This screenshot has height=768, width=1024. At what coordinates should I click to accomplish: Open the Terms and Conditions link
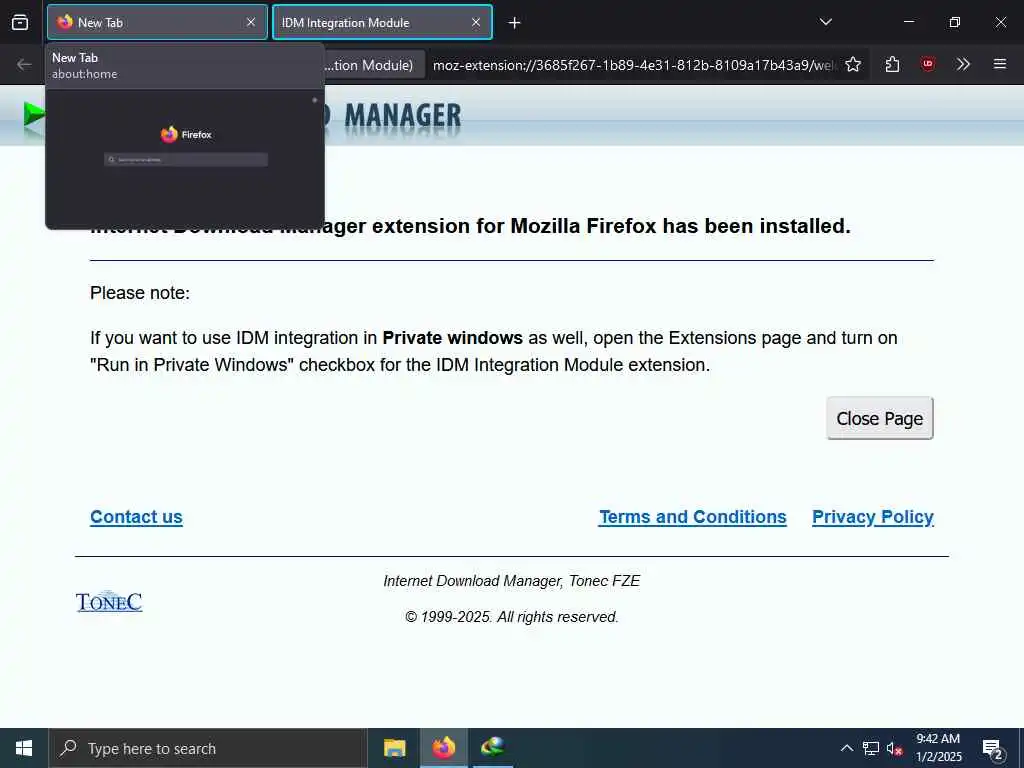pos(693,517)
